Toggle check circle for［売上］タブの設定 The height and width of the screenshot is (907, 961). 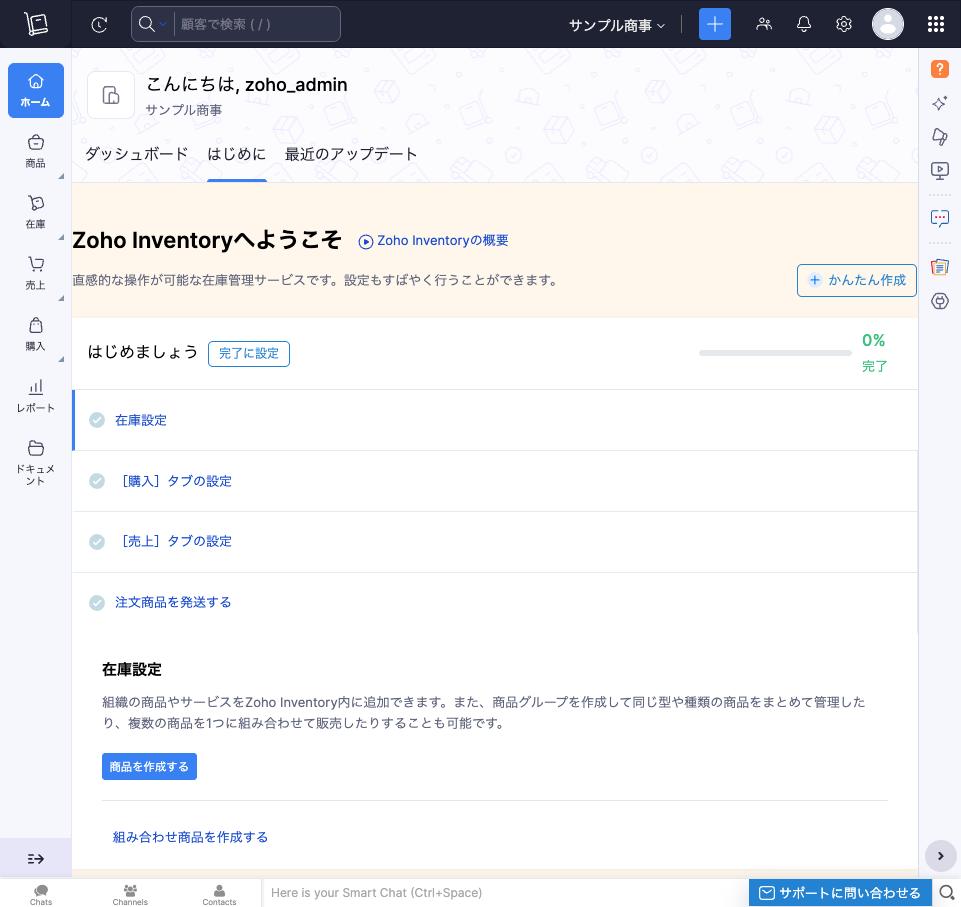click(x=97, y=542)
